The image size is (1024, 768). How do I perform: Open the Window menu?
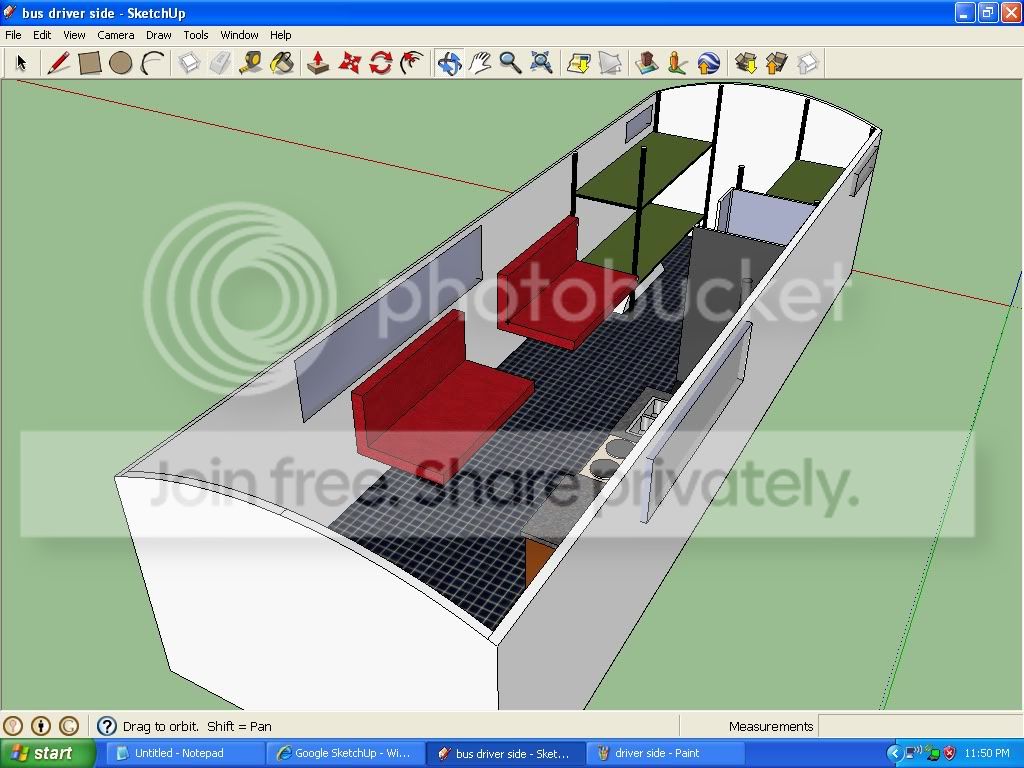tap(239, 35)
